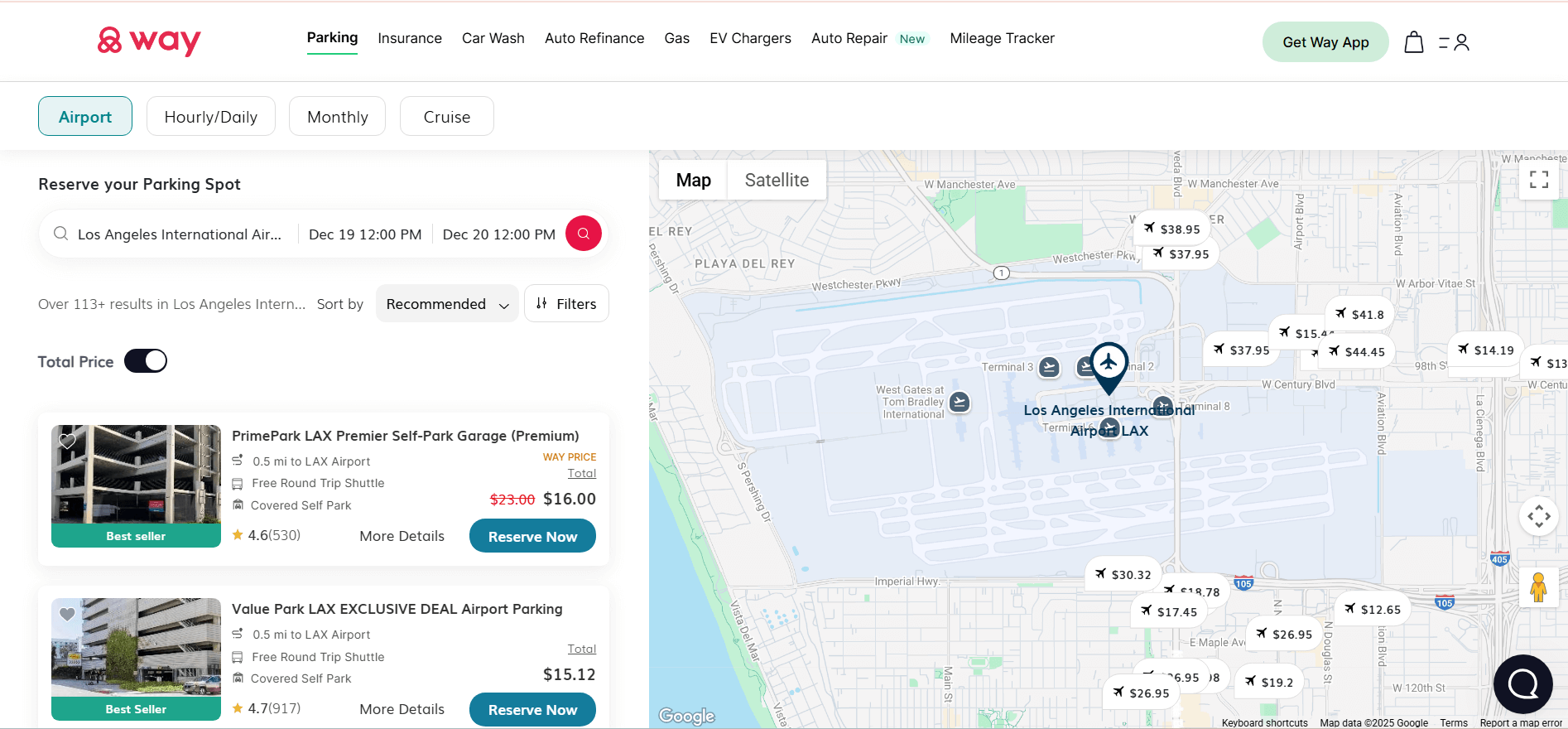Select the $17.45 map price marker
This screenshot has height=729, width=1568.
(1169, 611)
